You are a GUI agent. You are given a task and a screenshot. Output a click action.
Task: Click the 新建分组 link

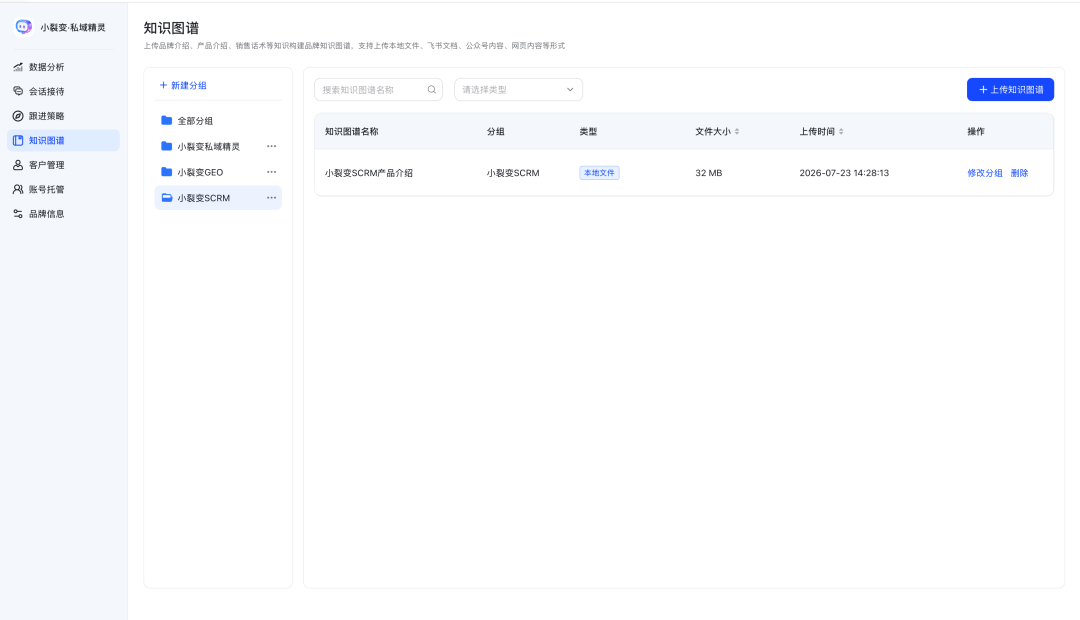point(183,85)
